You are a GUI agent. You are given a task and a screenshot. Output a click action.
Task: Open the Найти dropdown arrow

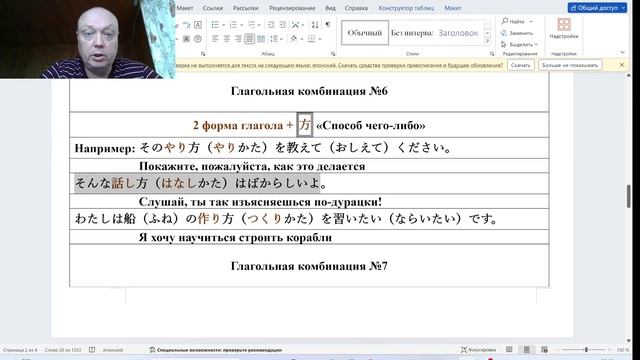[531, 21]
